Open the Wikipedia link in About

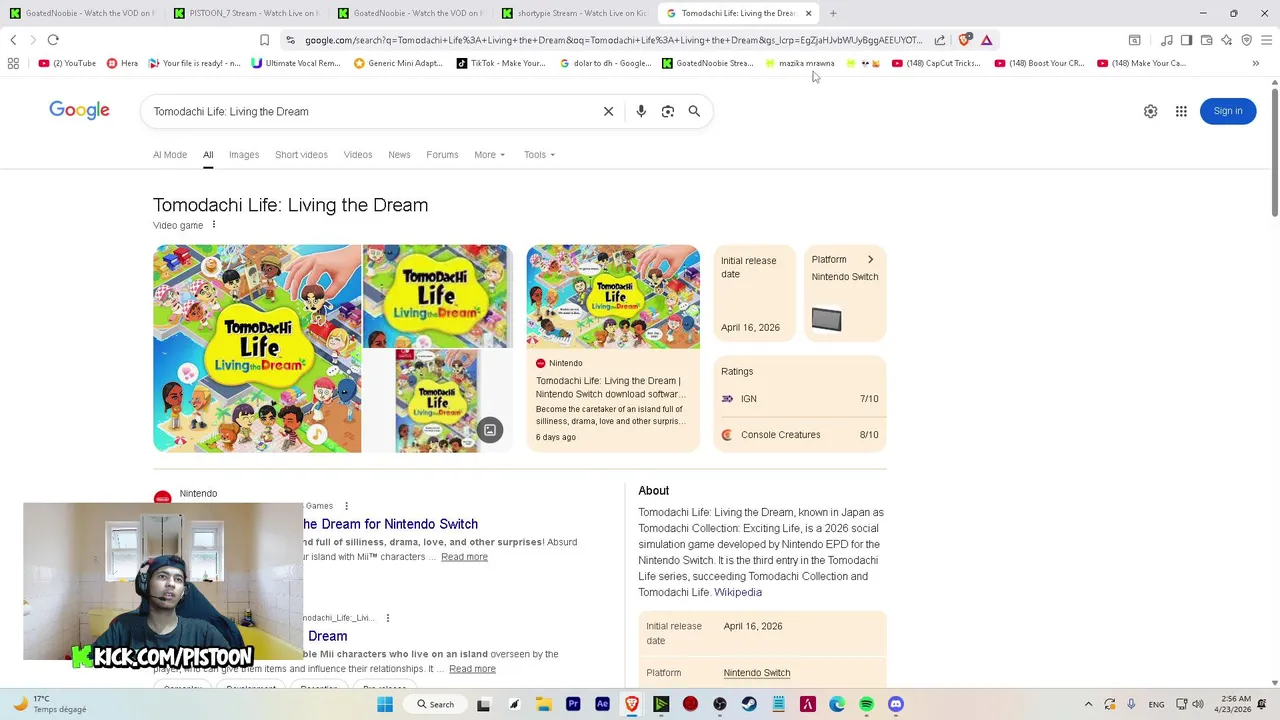pos(738,592)
